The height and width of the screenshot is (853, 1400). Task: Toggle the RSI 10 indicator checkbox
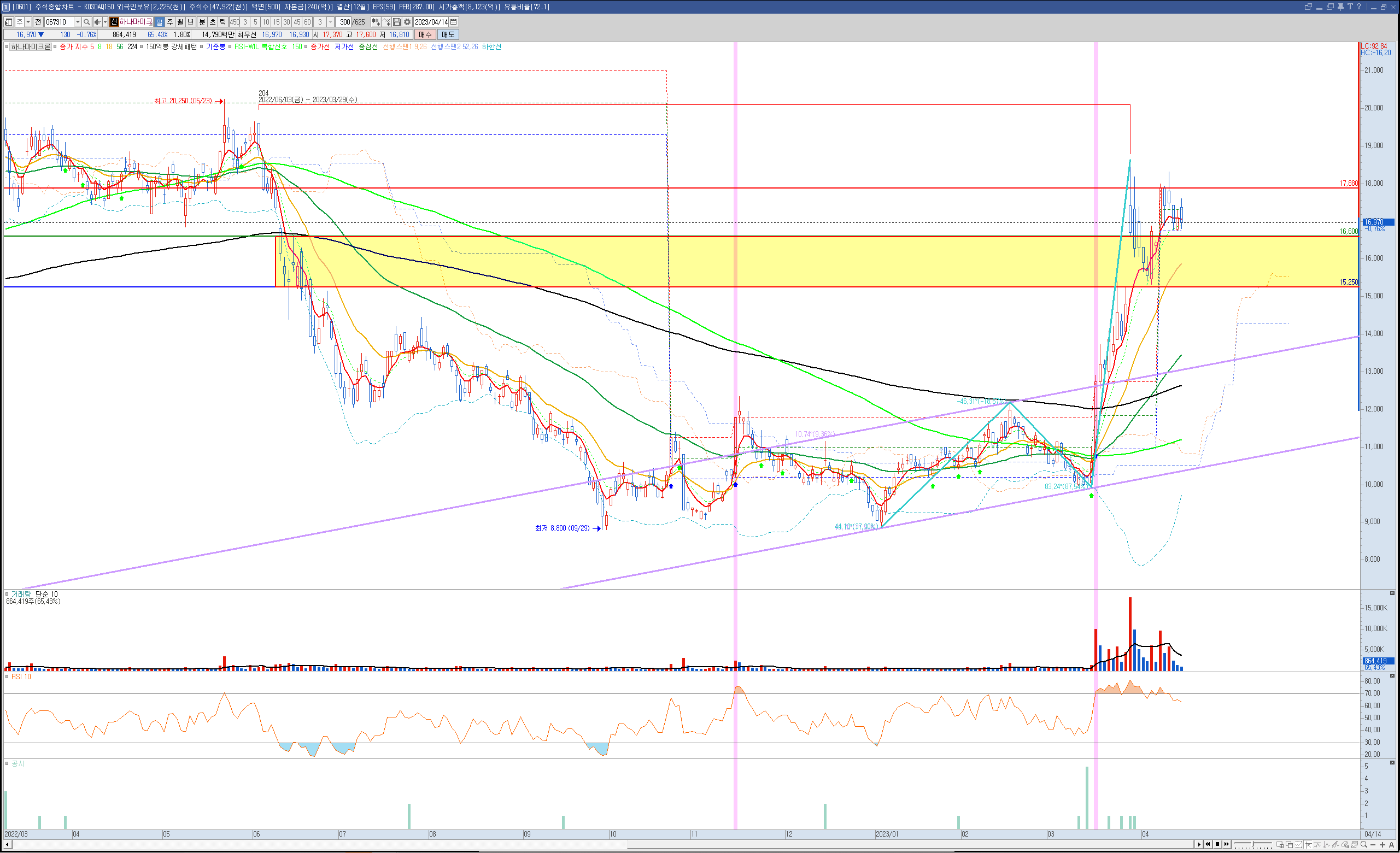(x=7, y=676)
